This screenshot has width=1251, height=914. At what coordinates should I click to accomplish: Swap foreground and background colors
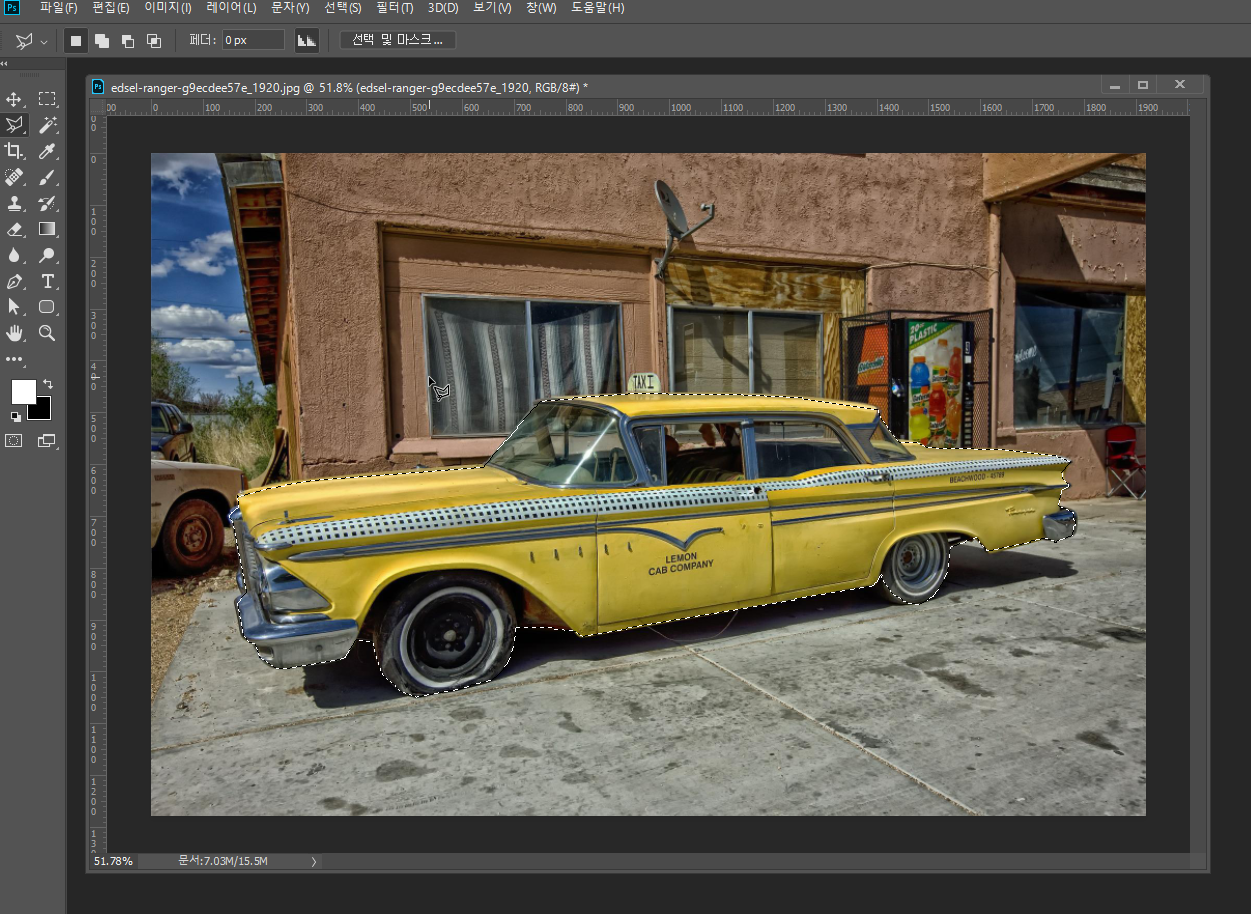point(47,384)
